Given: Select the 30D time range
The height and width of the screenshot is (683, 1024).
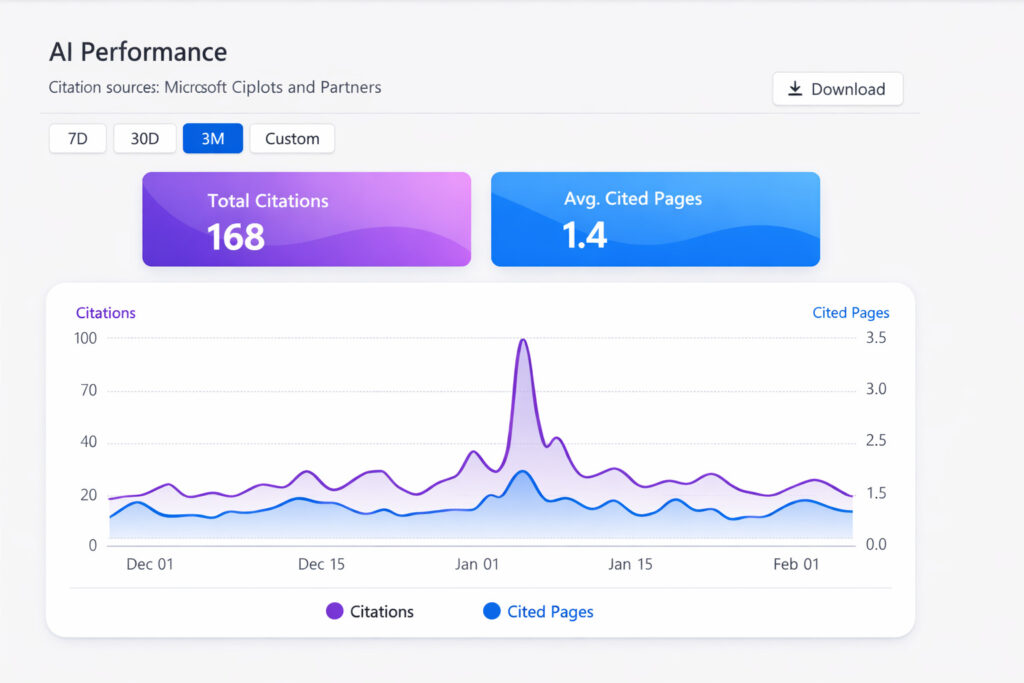Looking at the screenshot, I should click(x=145, y=138).
